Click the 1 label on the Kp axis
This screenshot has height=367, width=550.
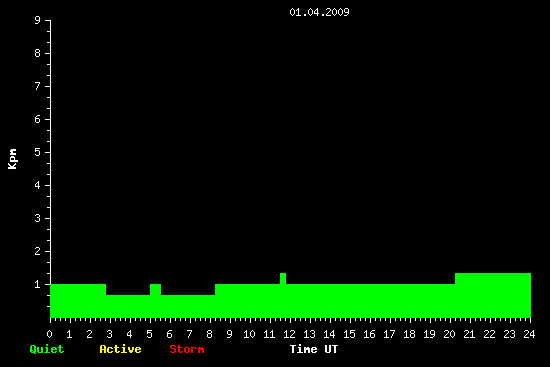click(38, 284)
